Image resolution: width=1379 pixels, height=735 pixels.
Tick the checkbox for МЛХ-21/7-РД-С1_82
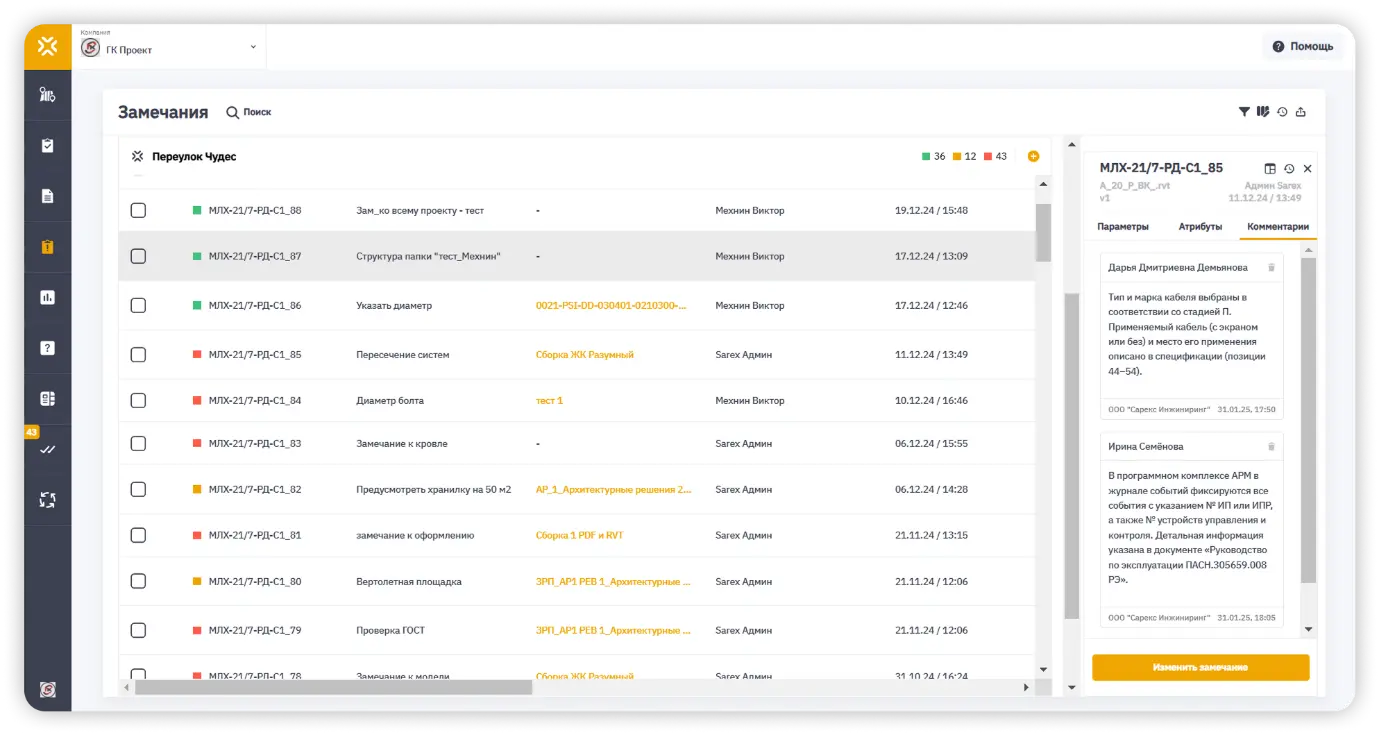click(x=138, y=489)
